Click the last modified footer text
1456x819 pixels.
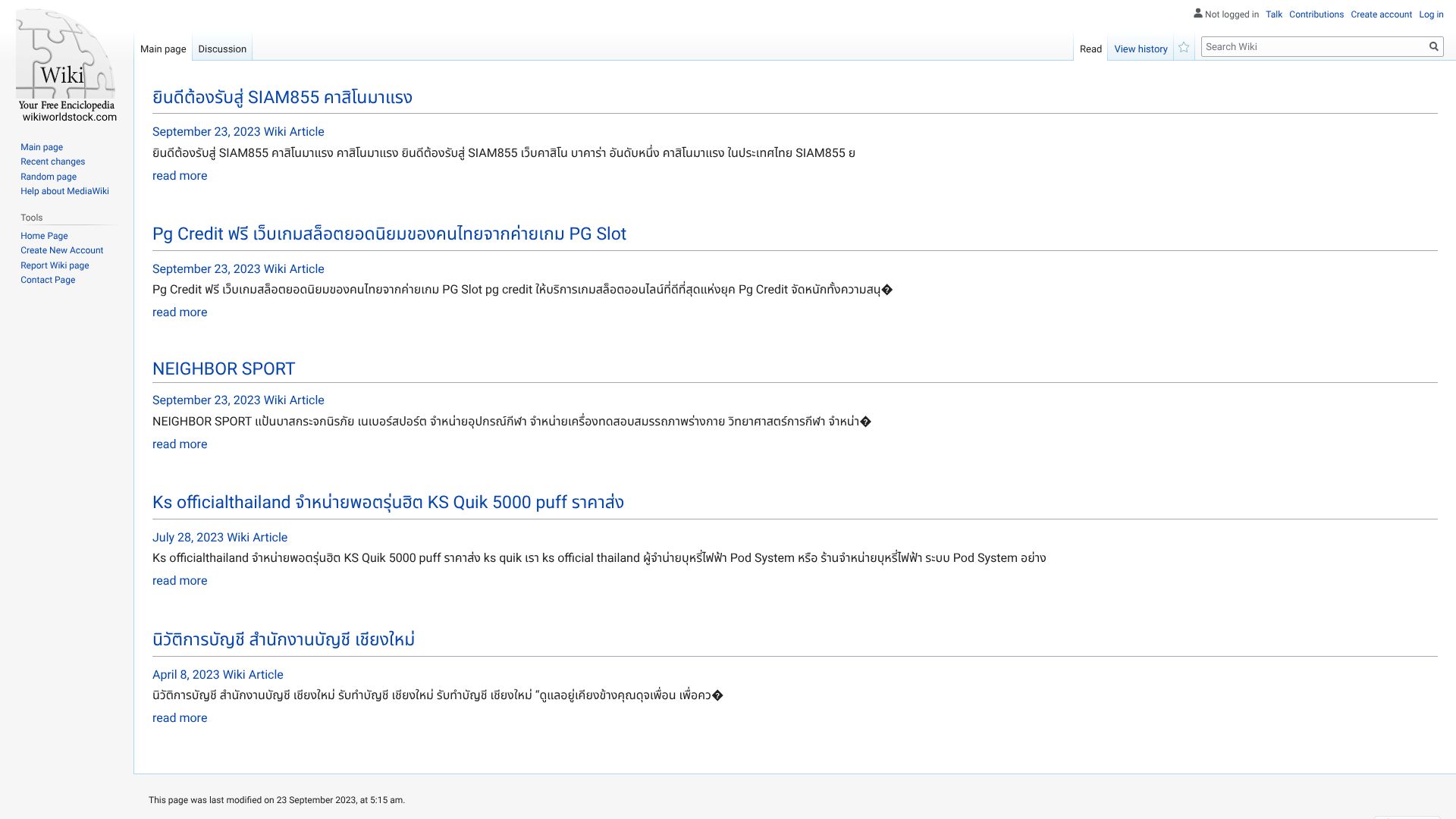(x=277, y=800)
